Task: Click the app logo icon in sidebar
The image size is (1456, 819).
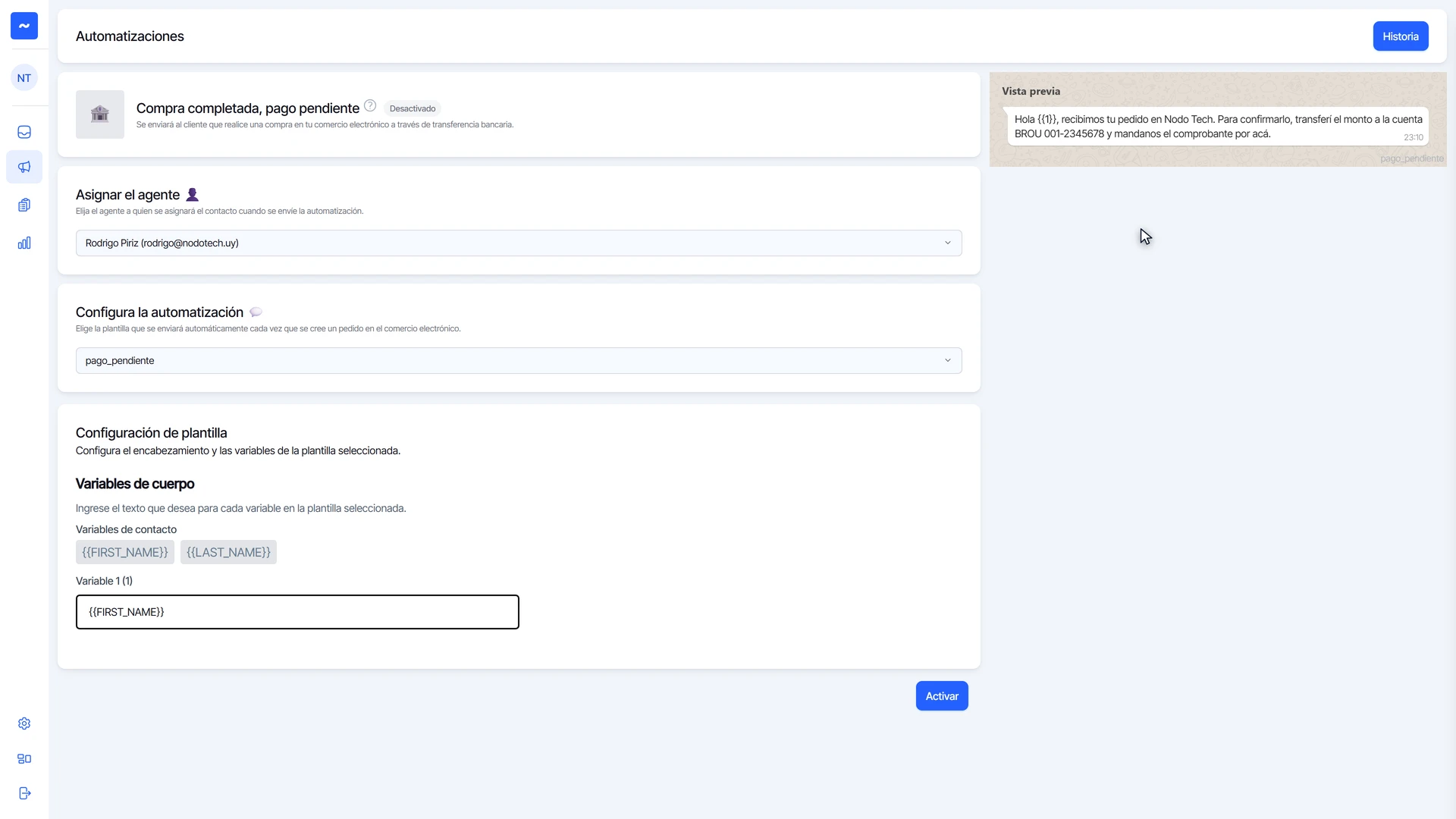Action: coord(24,26)
